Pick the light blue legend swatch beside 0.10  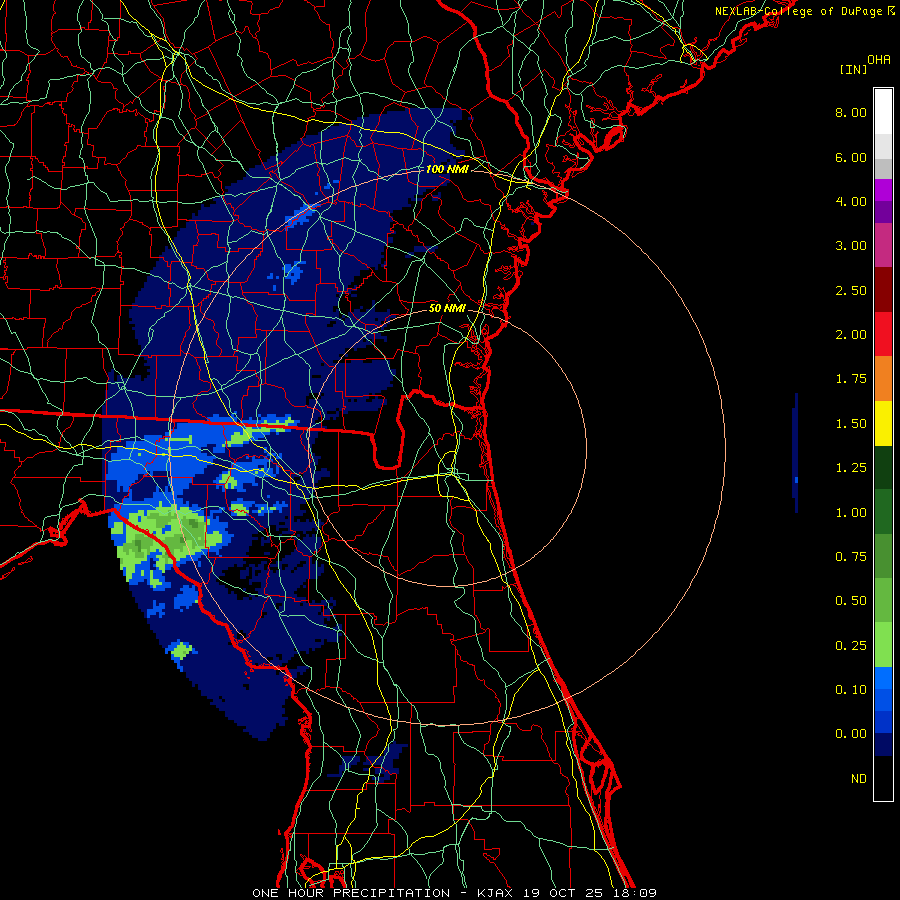[883, 678]
